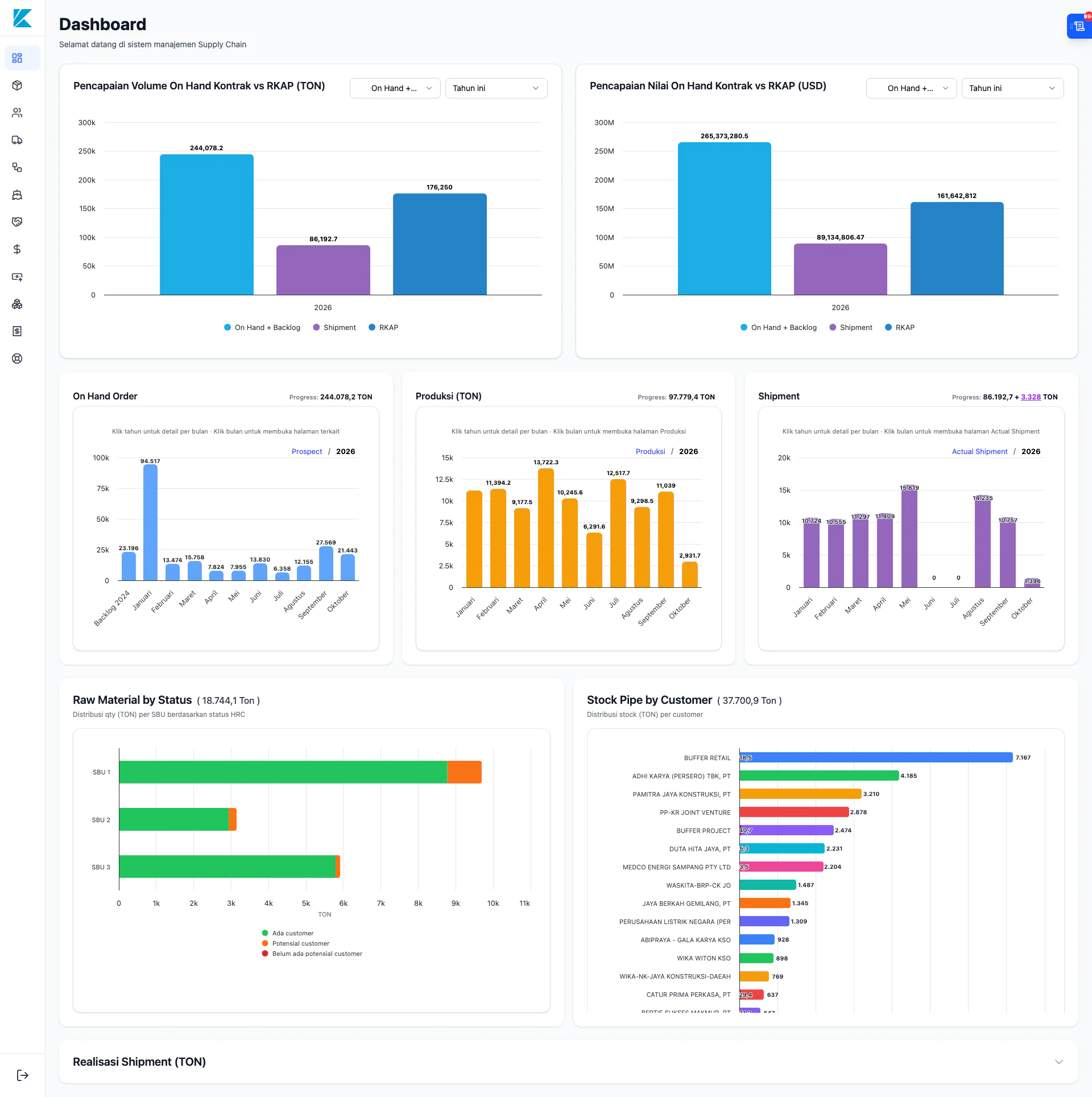Image resolution: width=1092 pixels, height=1097 pixels.
Task: Expand the Realisasi Shipment (TON) section chevron
Action: [1059, 1062]
